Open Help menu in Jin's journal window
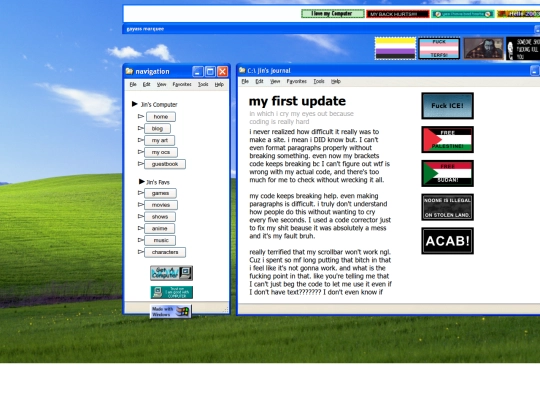540x405 pixels. point(336,81)
